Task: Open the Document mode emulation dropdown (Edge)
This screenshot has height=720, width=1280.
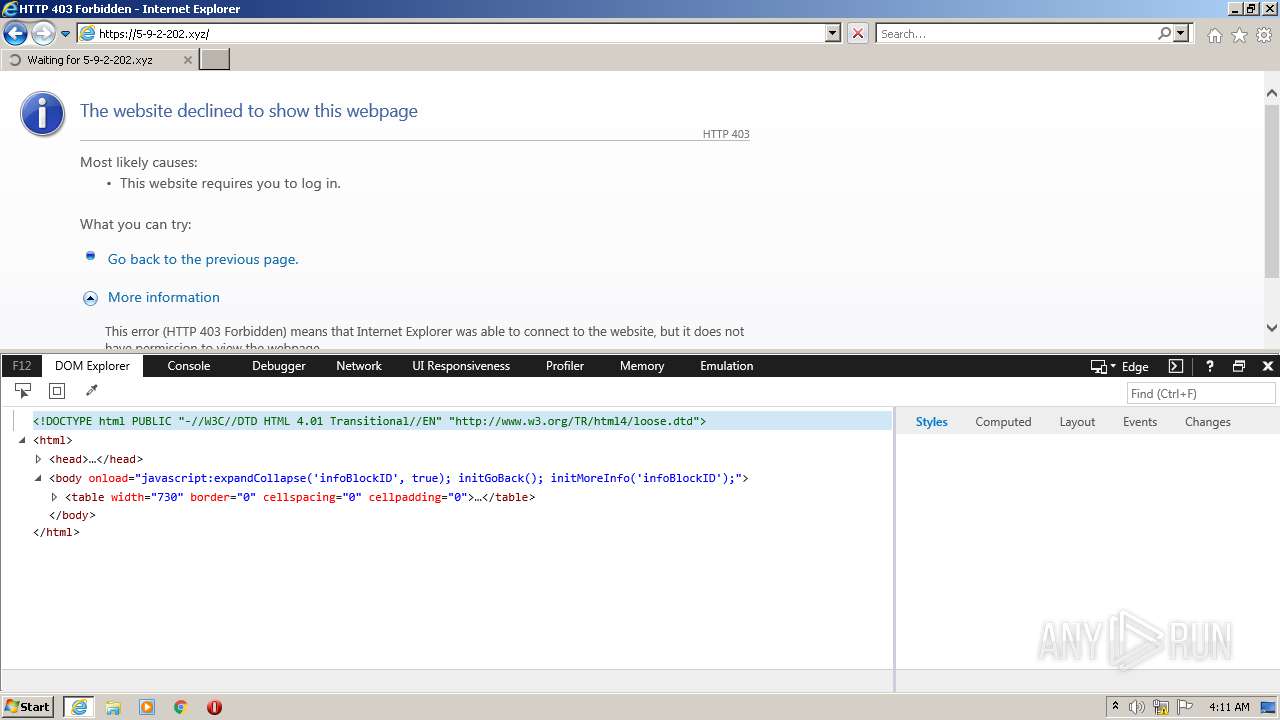Action: 1120,366
